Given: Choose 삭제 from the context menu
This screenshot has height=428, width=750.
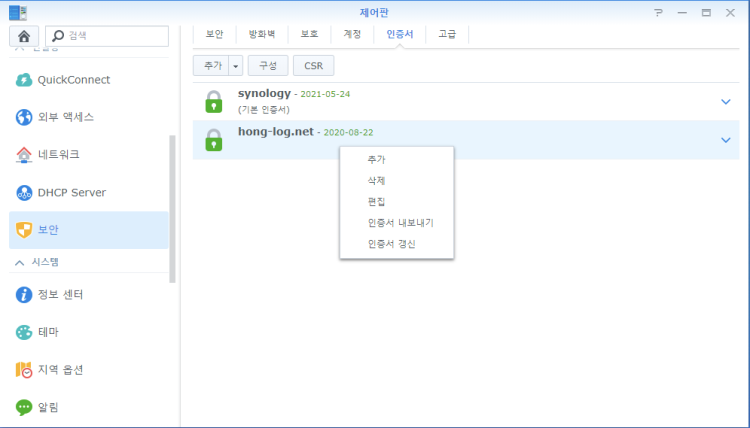Looking at the screenshot, I should (376, 181).
